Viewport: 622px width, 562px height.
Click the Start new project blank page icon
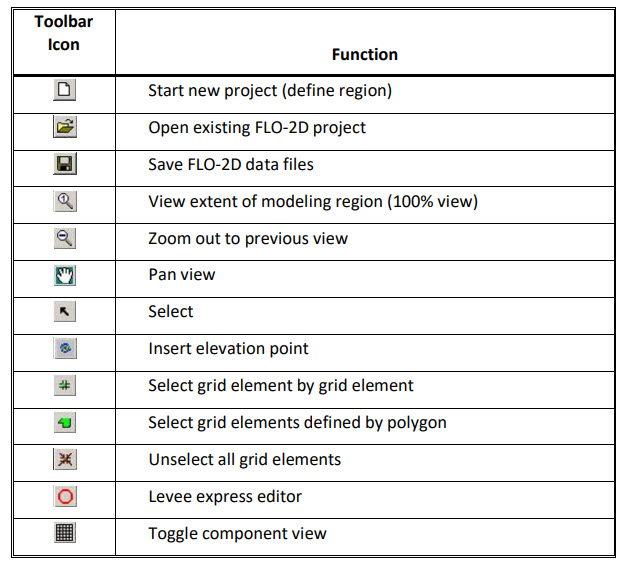pyautogui.click(x=64, y=91)
